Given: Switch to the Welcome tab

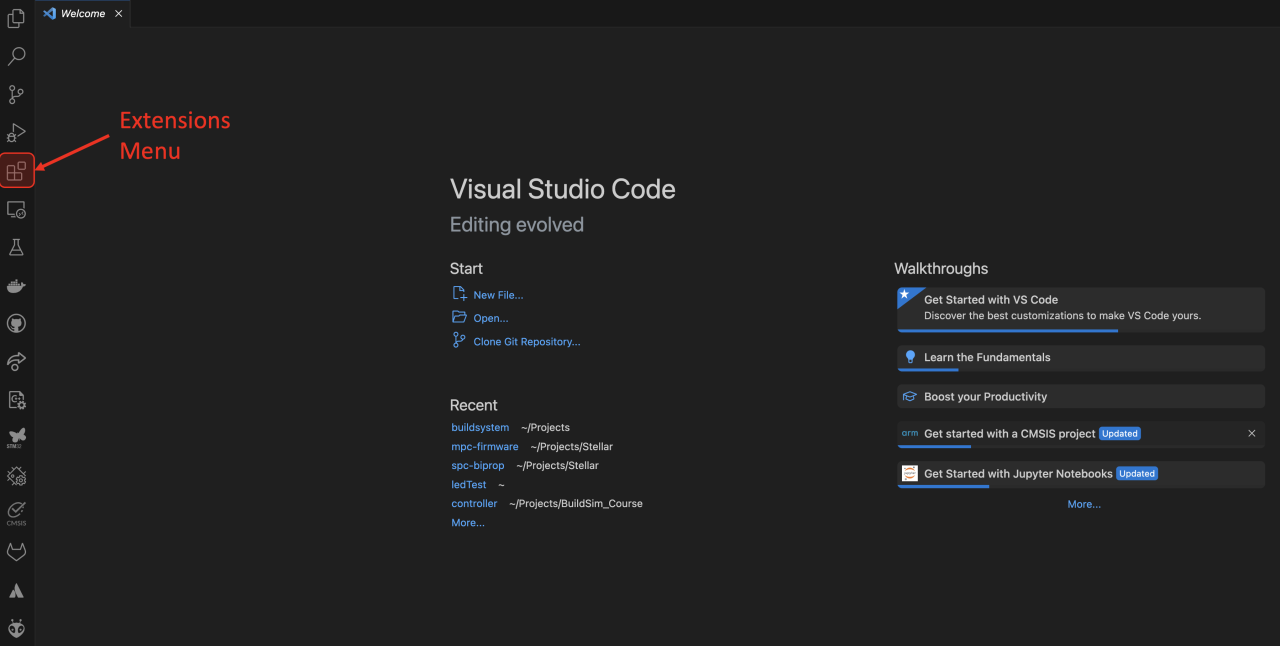Looking at the screenshot, I should [84, 13].
